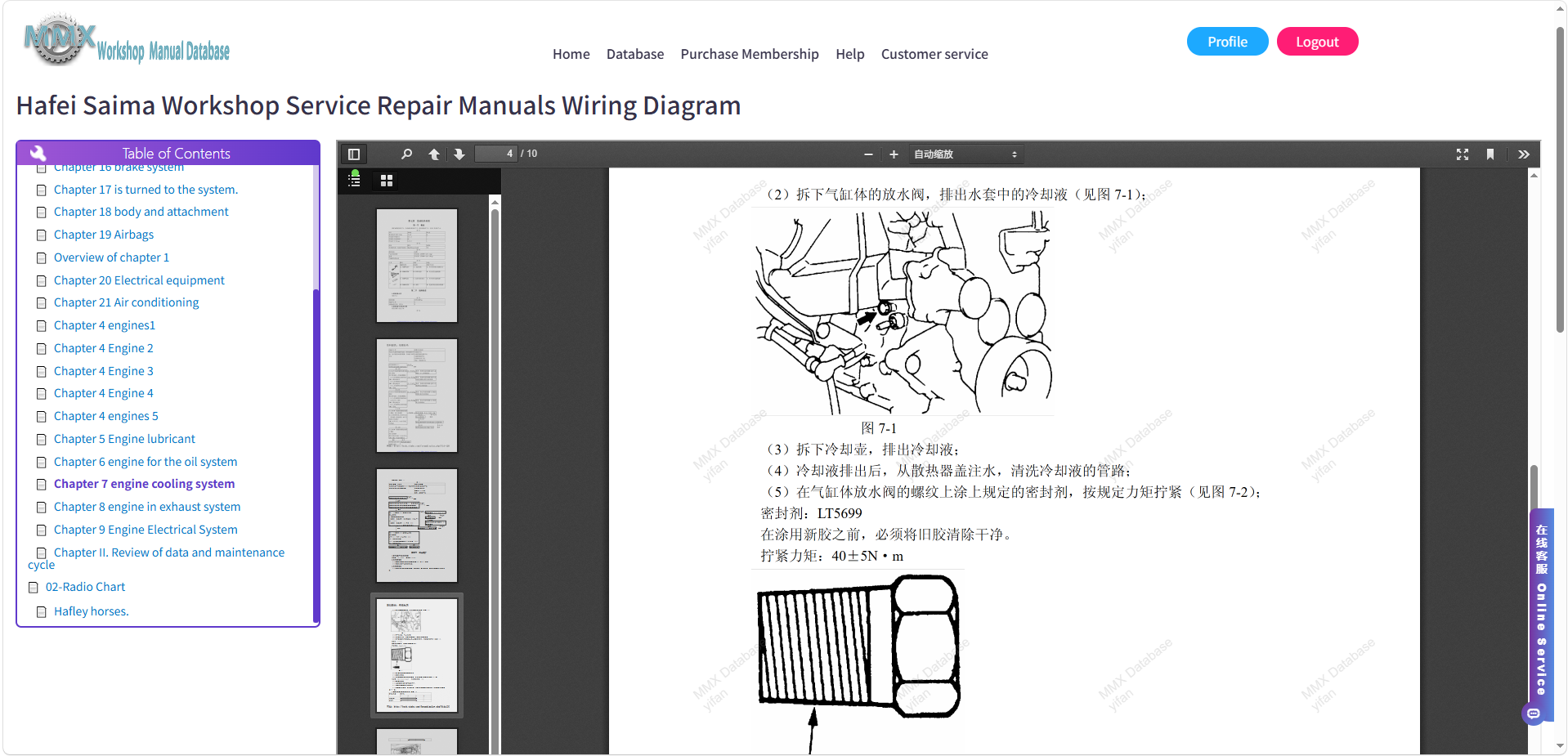Screen dimensions: 1568x756
Task: Open Overview of chapter 1
Action: 111,257
